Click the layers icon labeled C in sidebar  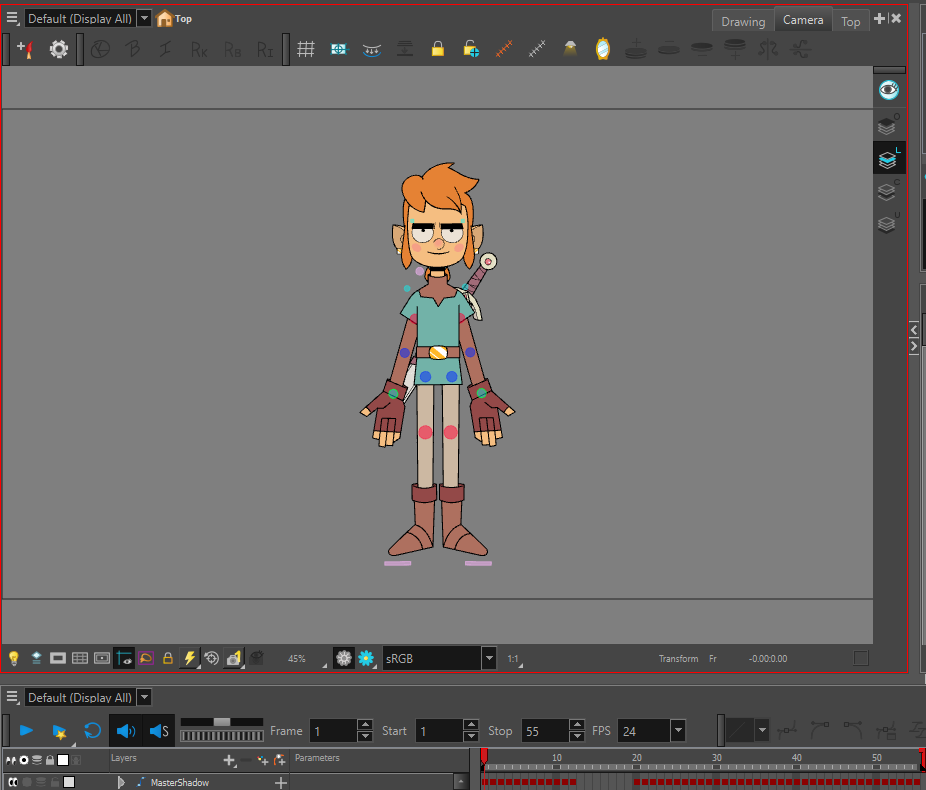(x=888, y=191)
